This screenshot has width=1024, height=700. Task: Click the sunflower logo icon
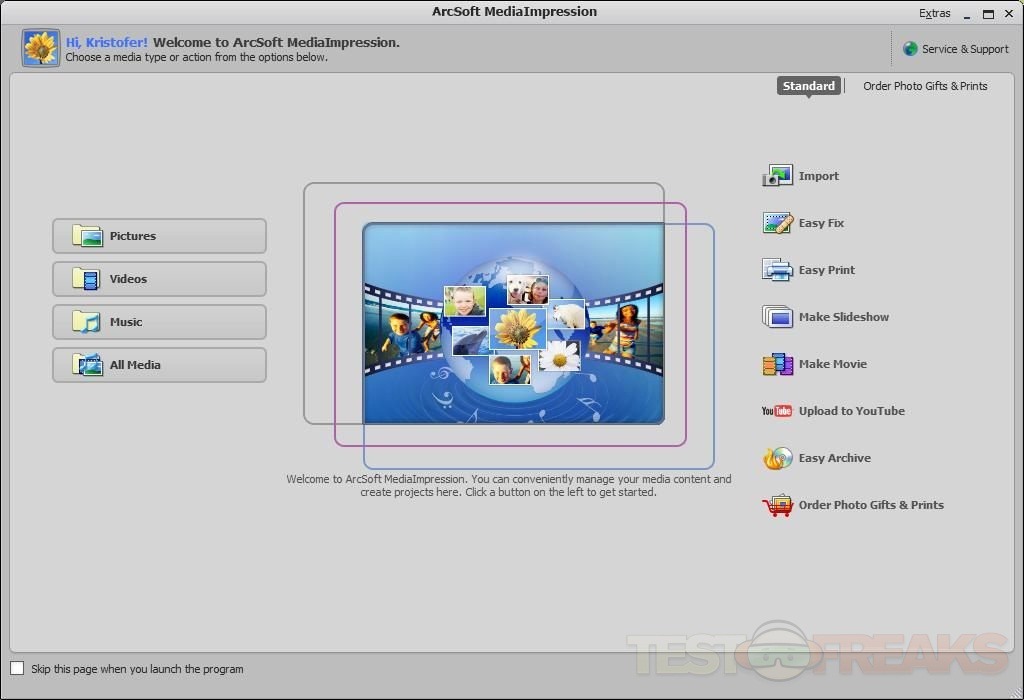40,47
